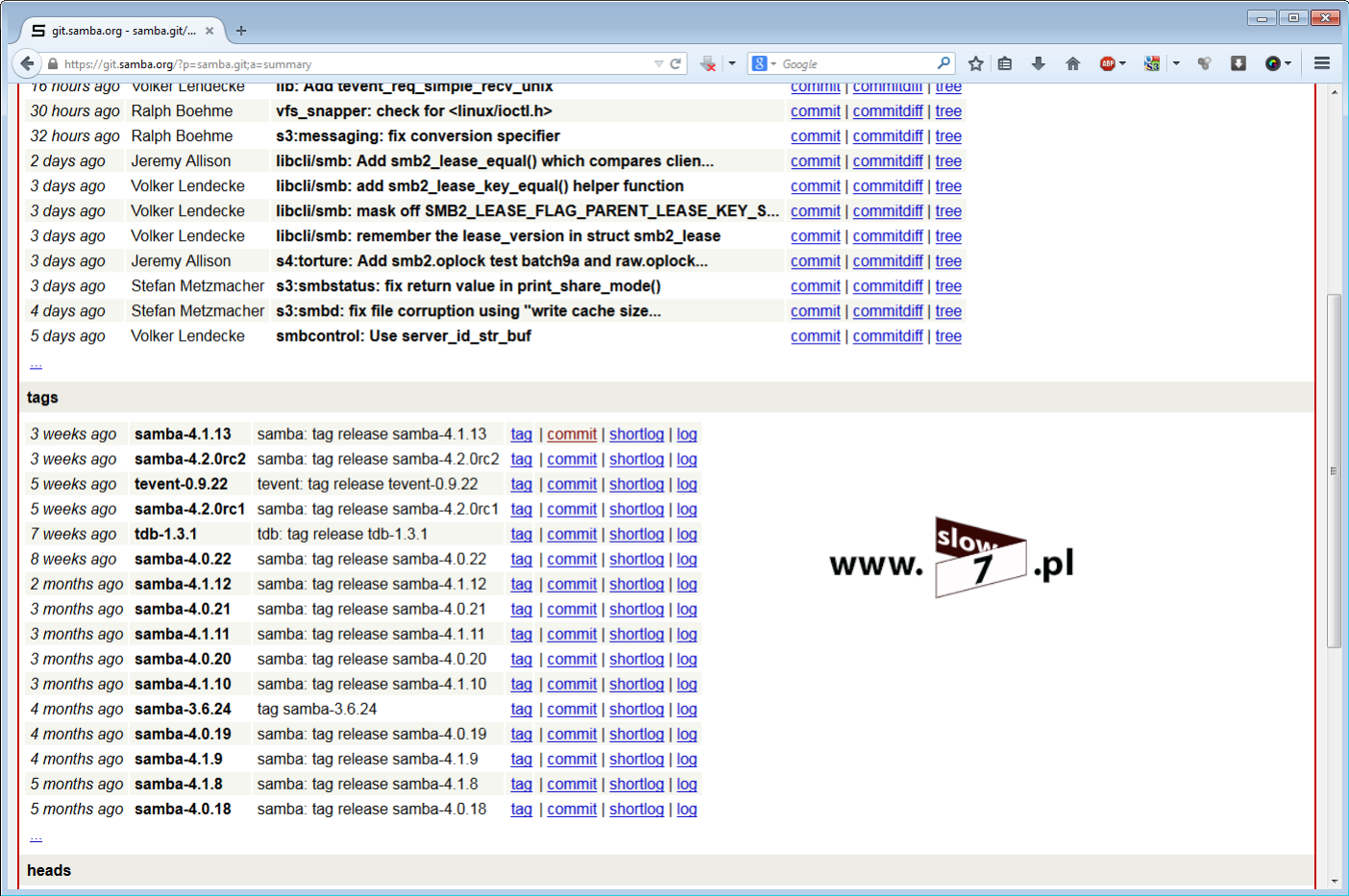Click the ellipsis link below shortlog entries
This screenshot has width=1349, height=896.
click(36, 363)
